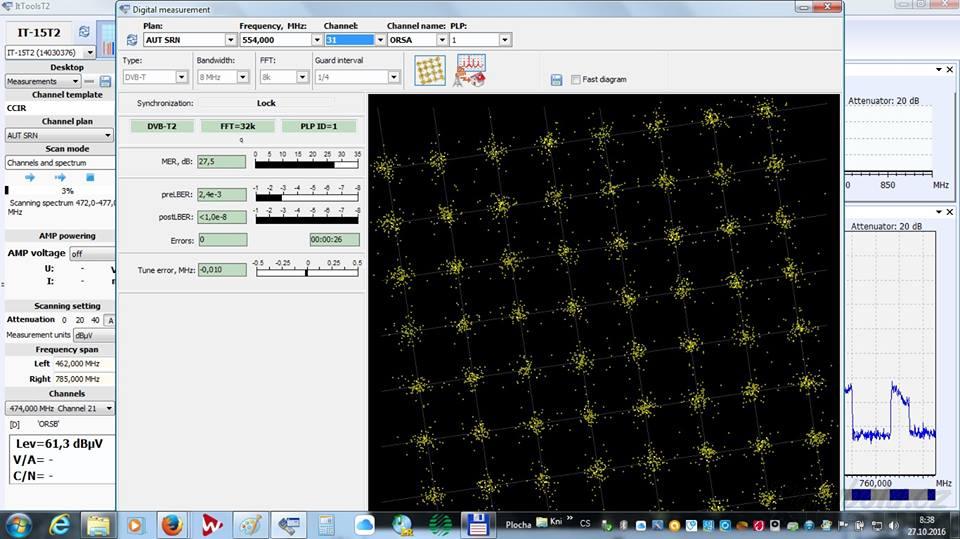Open the Channel name ORSA dropdown
This screenshot has width=960, height=539.
(x=442, y=40)
